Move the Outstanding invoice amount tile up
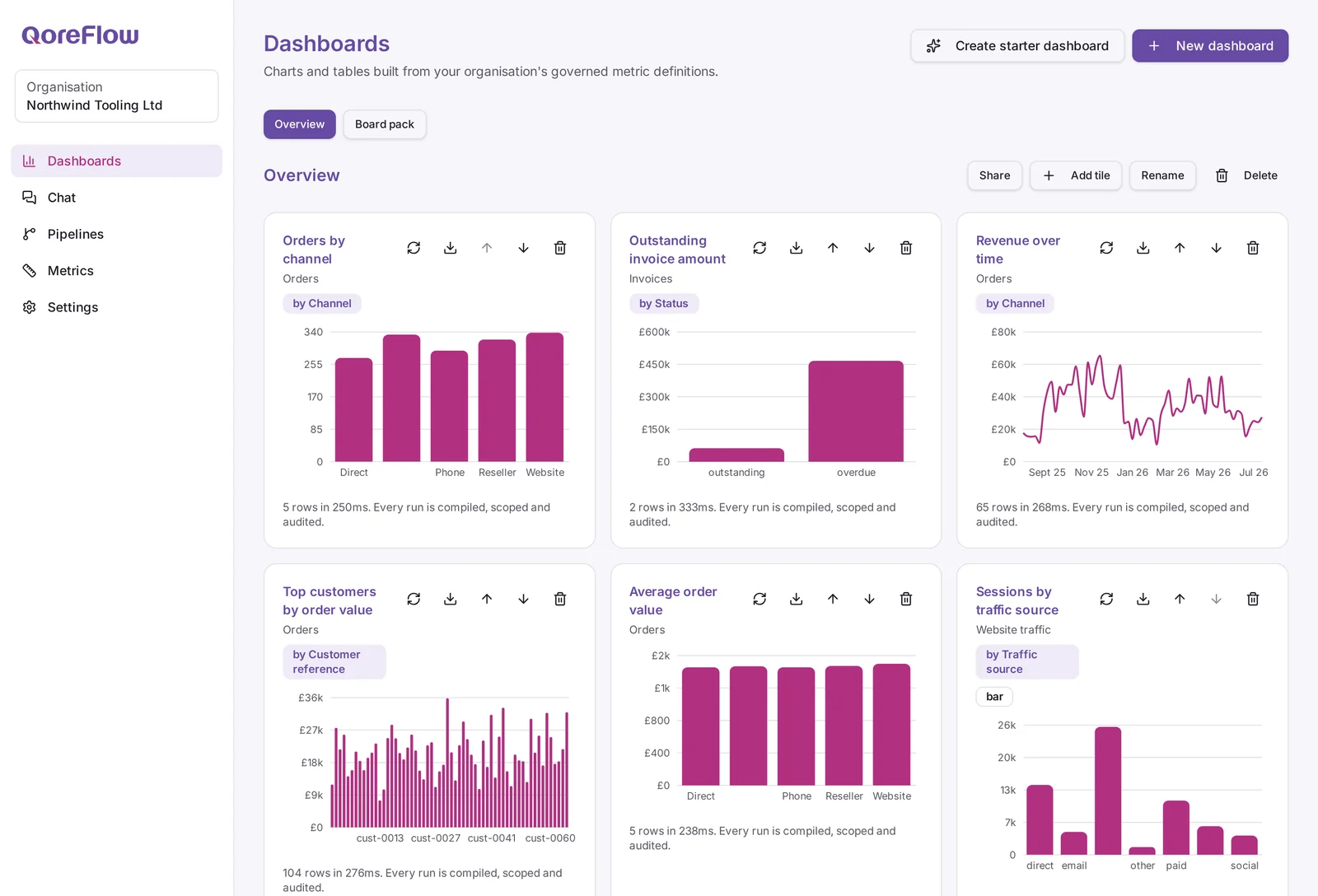Screen dimensions: 1318x896 (x=833, y=248)
